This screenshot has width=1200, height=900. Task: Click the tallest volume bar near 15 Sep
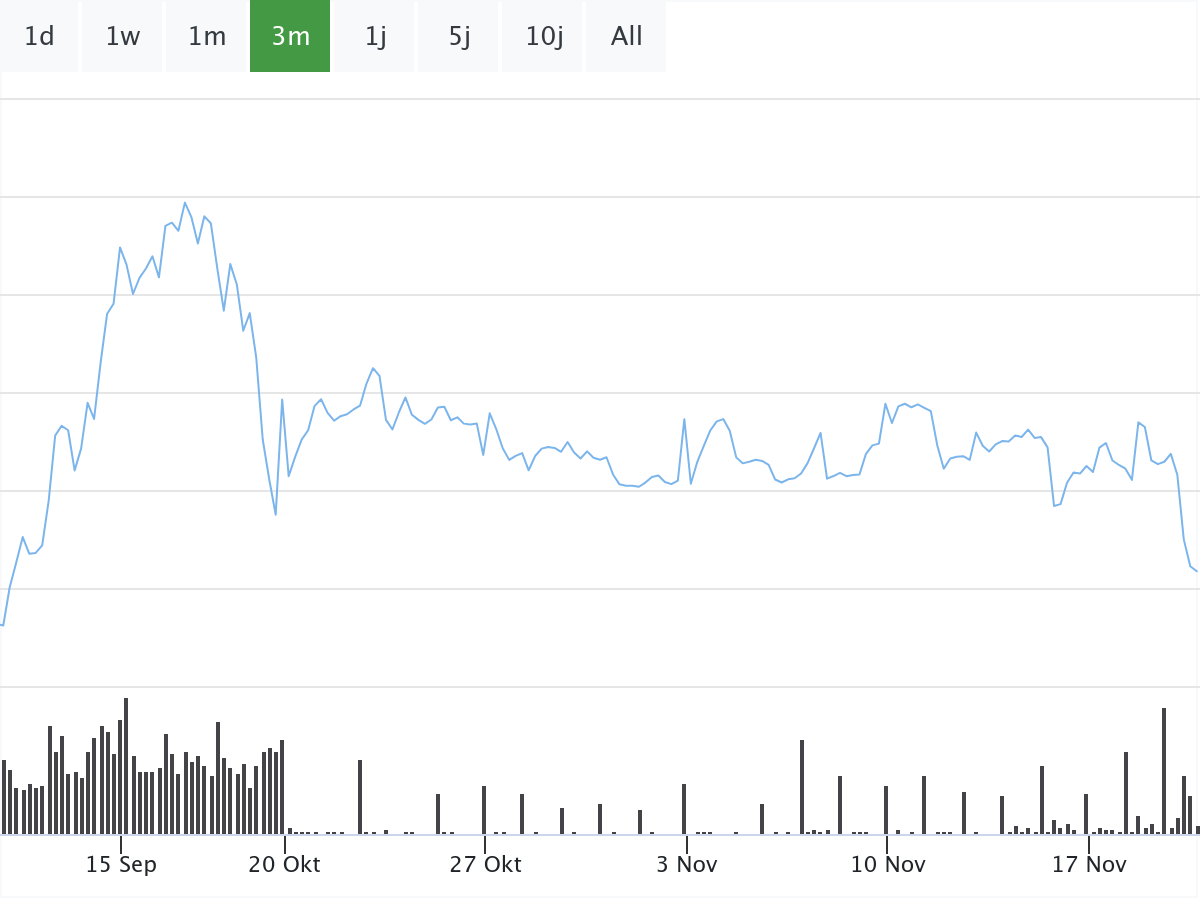pyautogui.click(x=126, y=766)
